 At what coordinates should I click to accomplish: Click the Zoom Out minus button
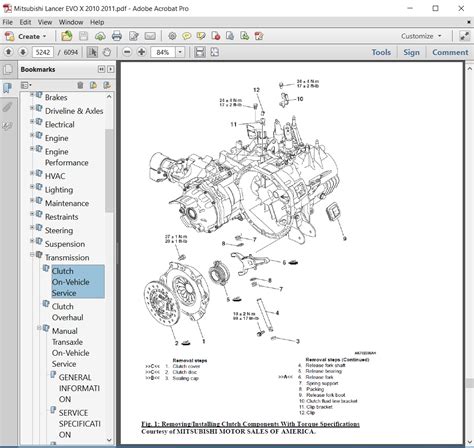127,52
